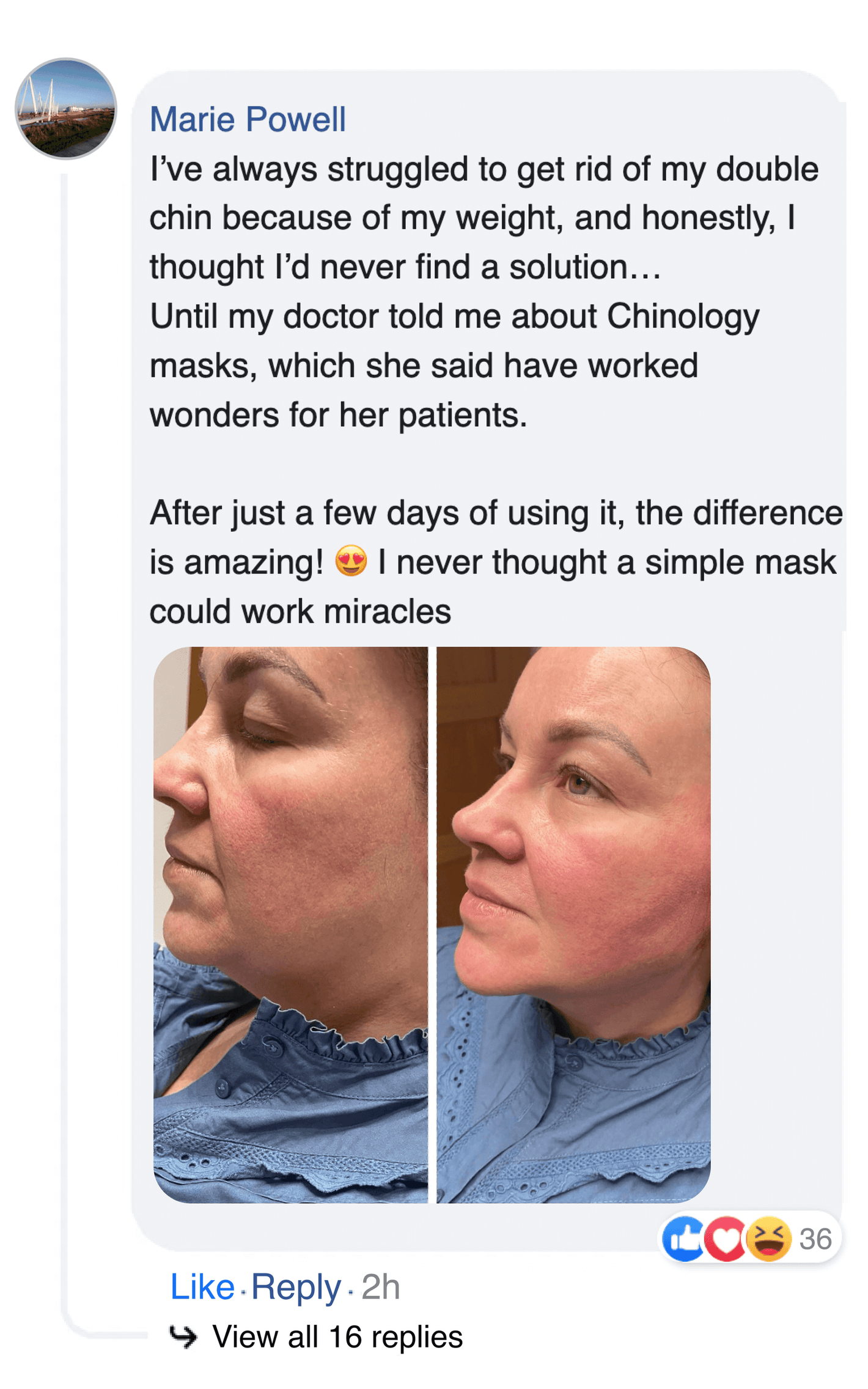Click the text "could work miracles"

tap(300, 611)
